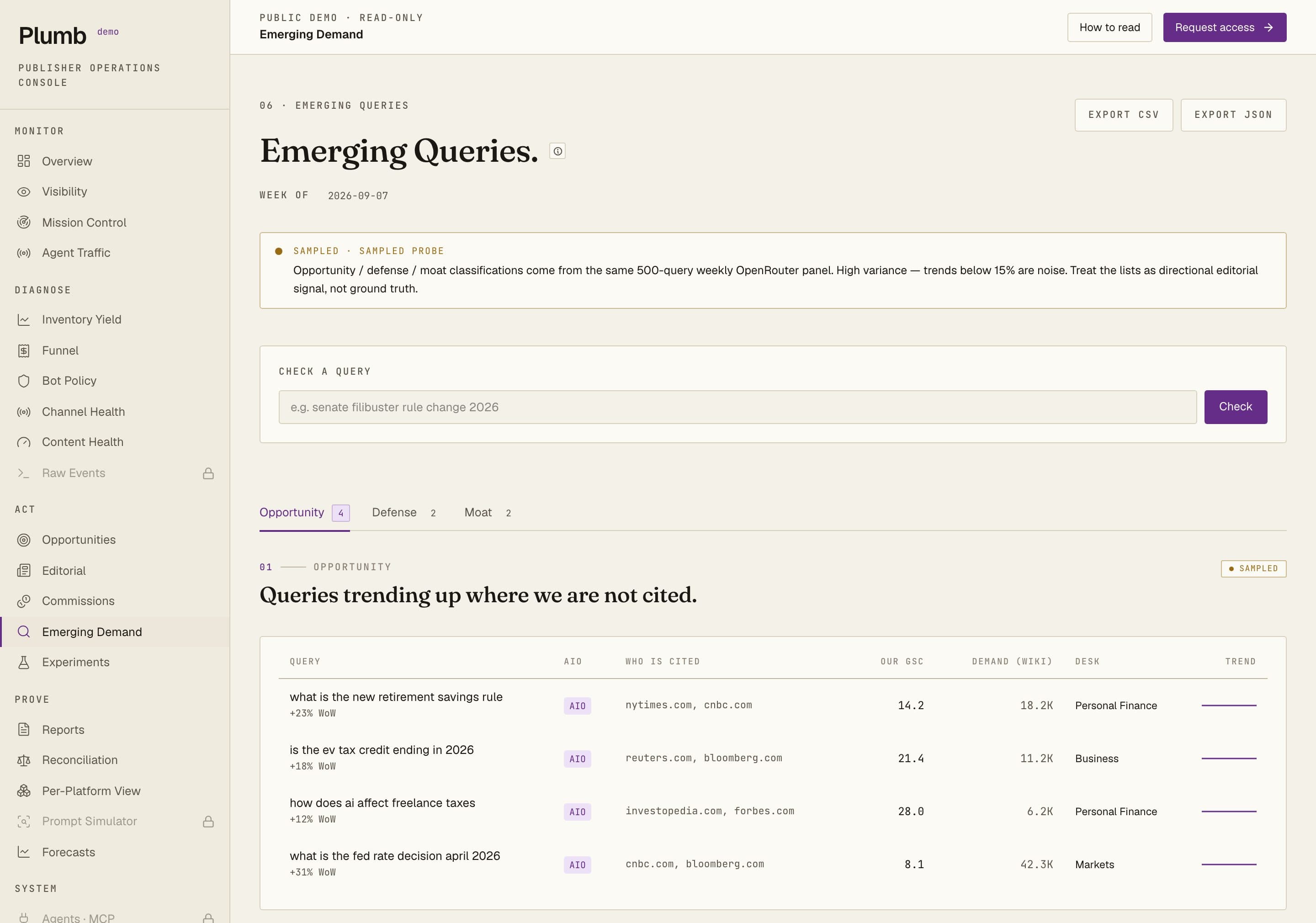The width and height of the screenshot is (1316, 923).
Task: Click the Visibility eye icon
Action: (x=23, y=192)
